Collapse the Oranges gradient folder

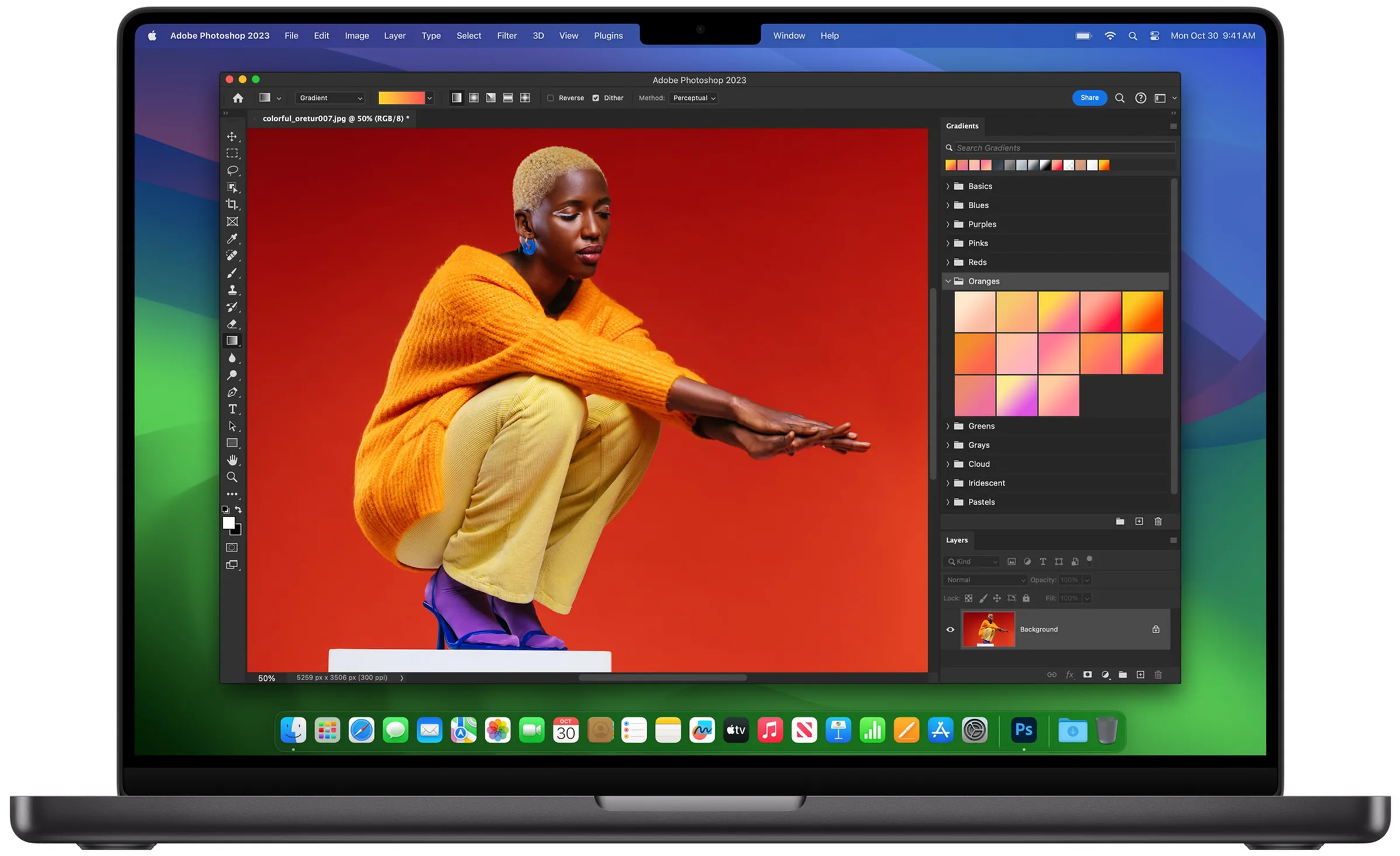pyautogui.click(x=948, y=281)
